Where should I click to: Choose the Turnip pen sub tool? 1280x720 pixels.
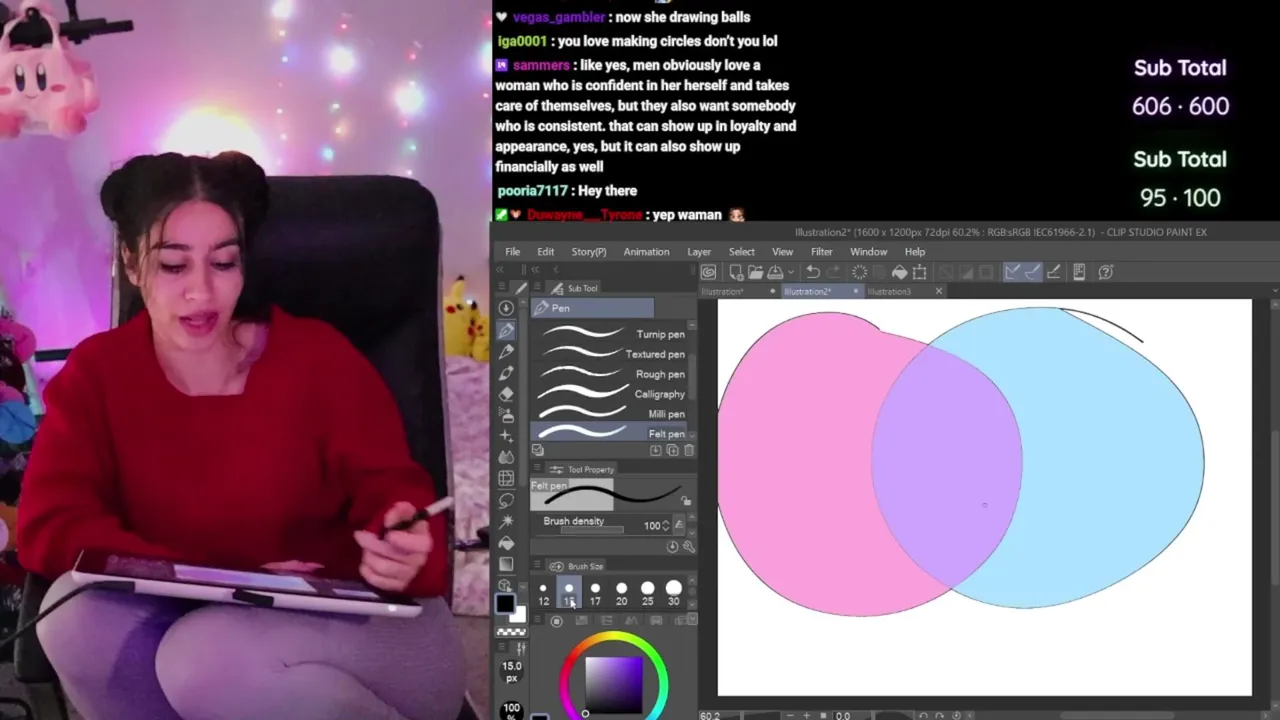click(x=609, y=334)
